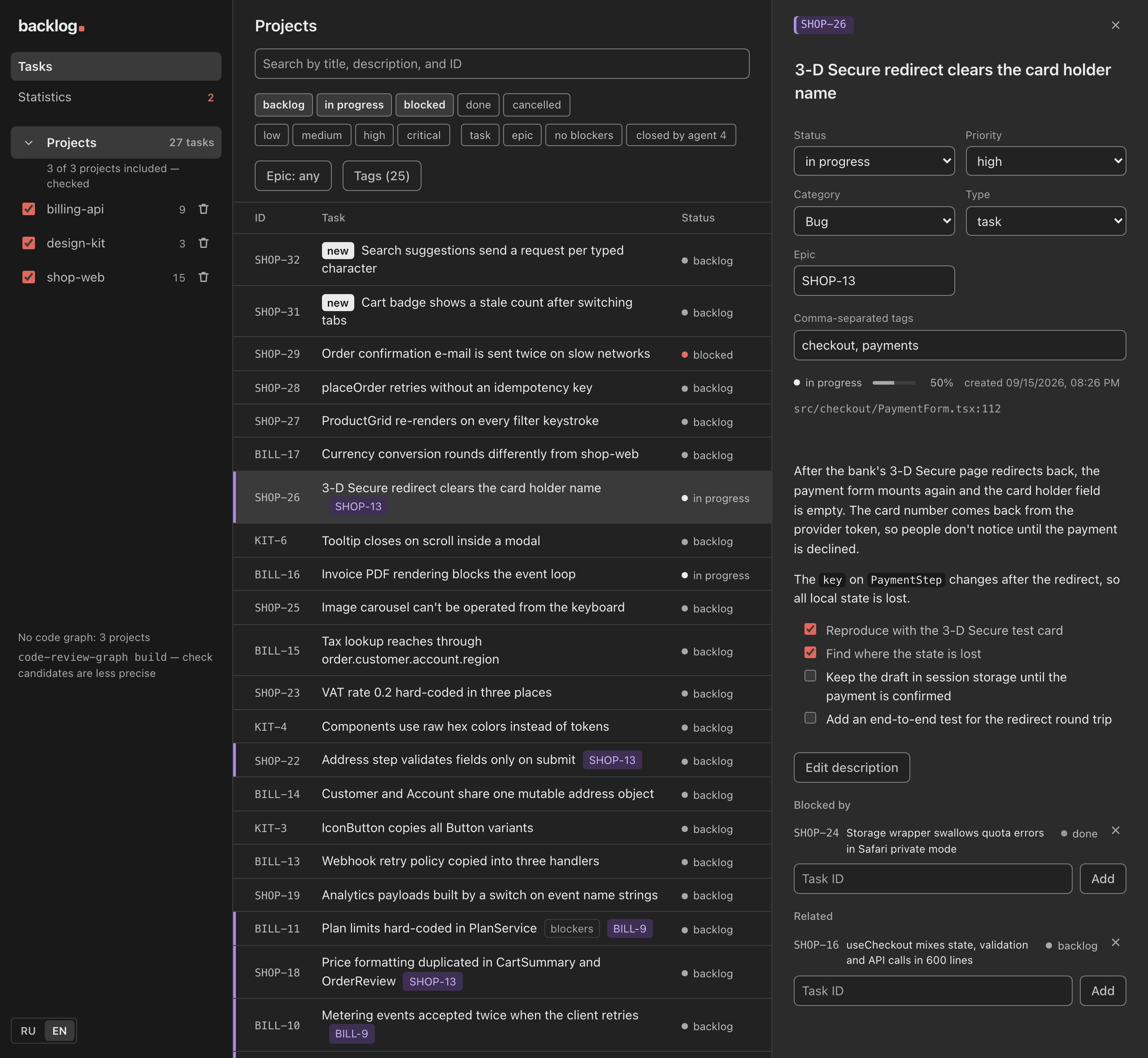Click the Edit description button
Image resolution: width=1148 pixels, height=1058 pixels.
(852, 767)
